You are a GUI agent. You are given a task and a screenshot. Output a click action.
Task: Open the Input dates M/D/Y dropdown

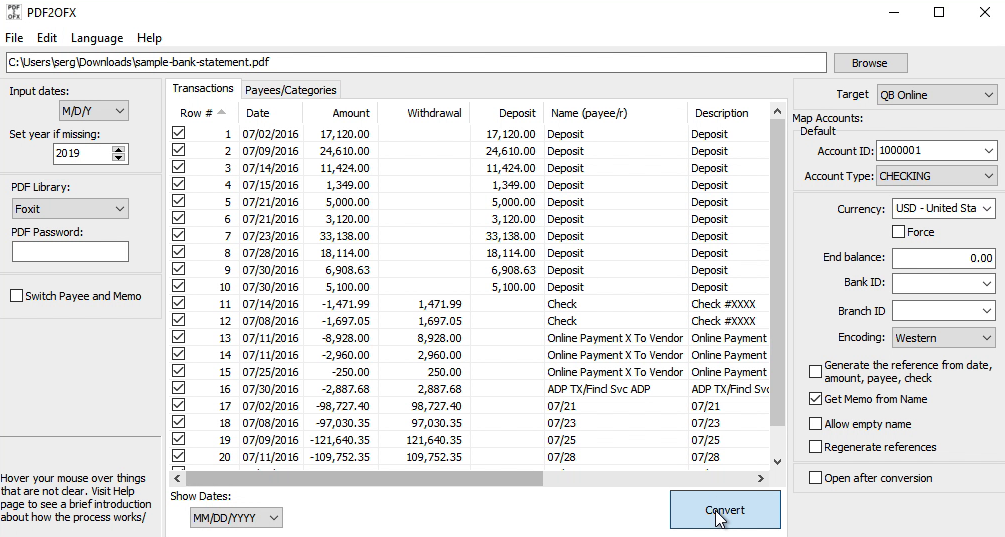coord(94,111)
